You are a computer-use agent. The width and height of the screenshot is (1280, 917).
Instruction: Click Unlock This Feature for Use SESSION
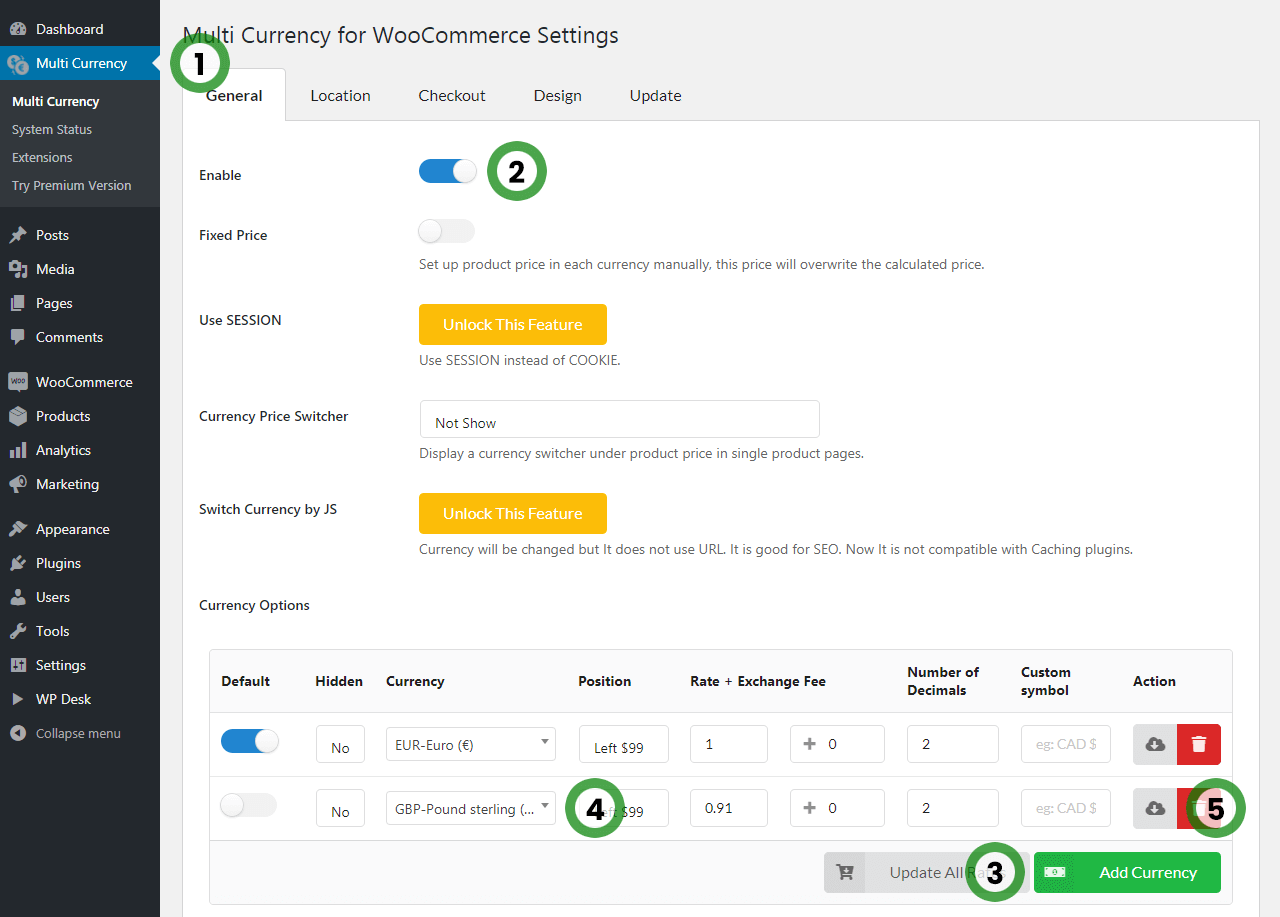pyautogui.click(x=513, y=325)
